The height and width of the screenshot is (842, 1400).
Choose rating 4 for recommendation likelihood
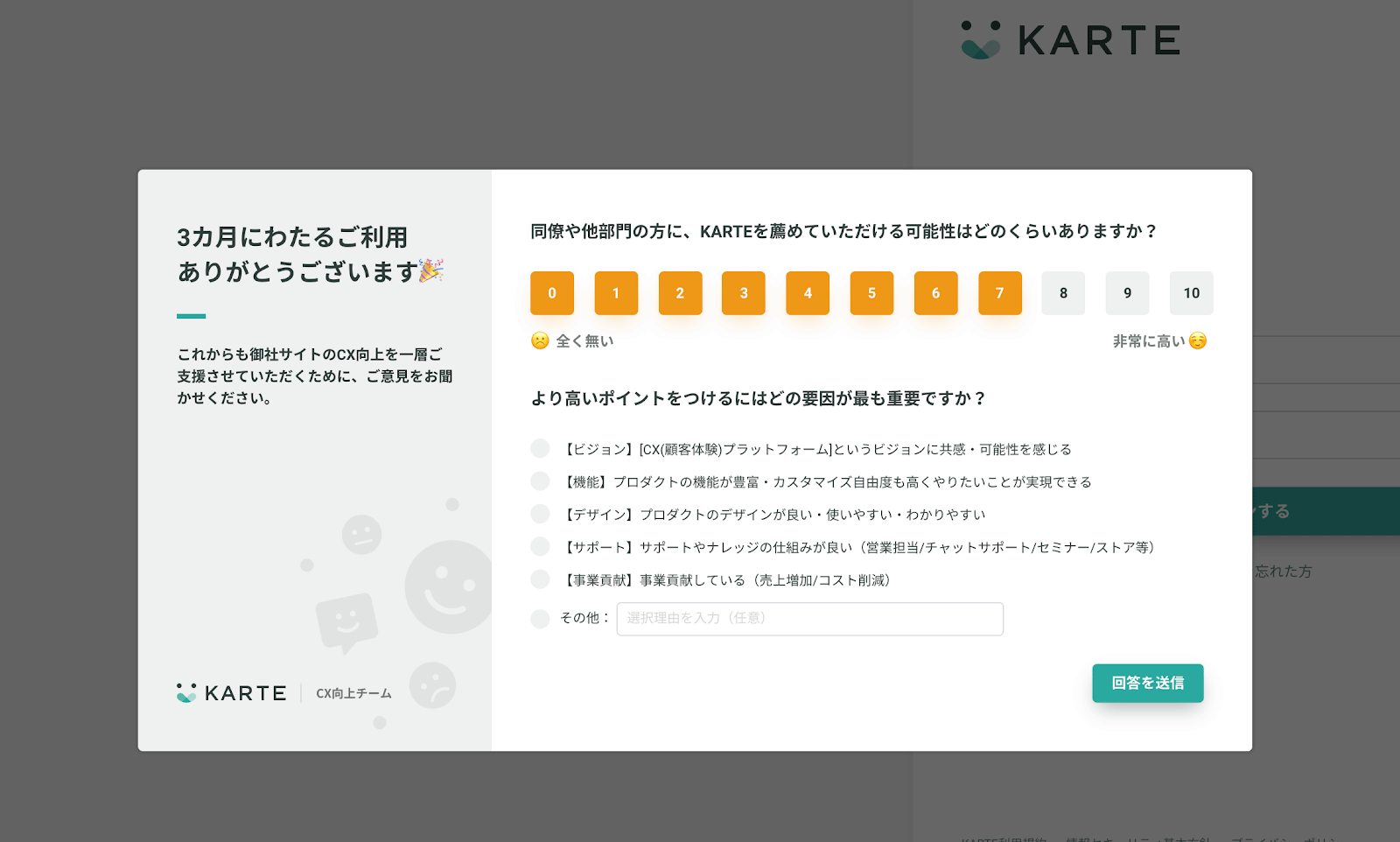(808, 293)
